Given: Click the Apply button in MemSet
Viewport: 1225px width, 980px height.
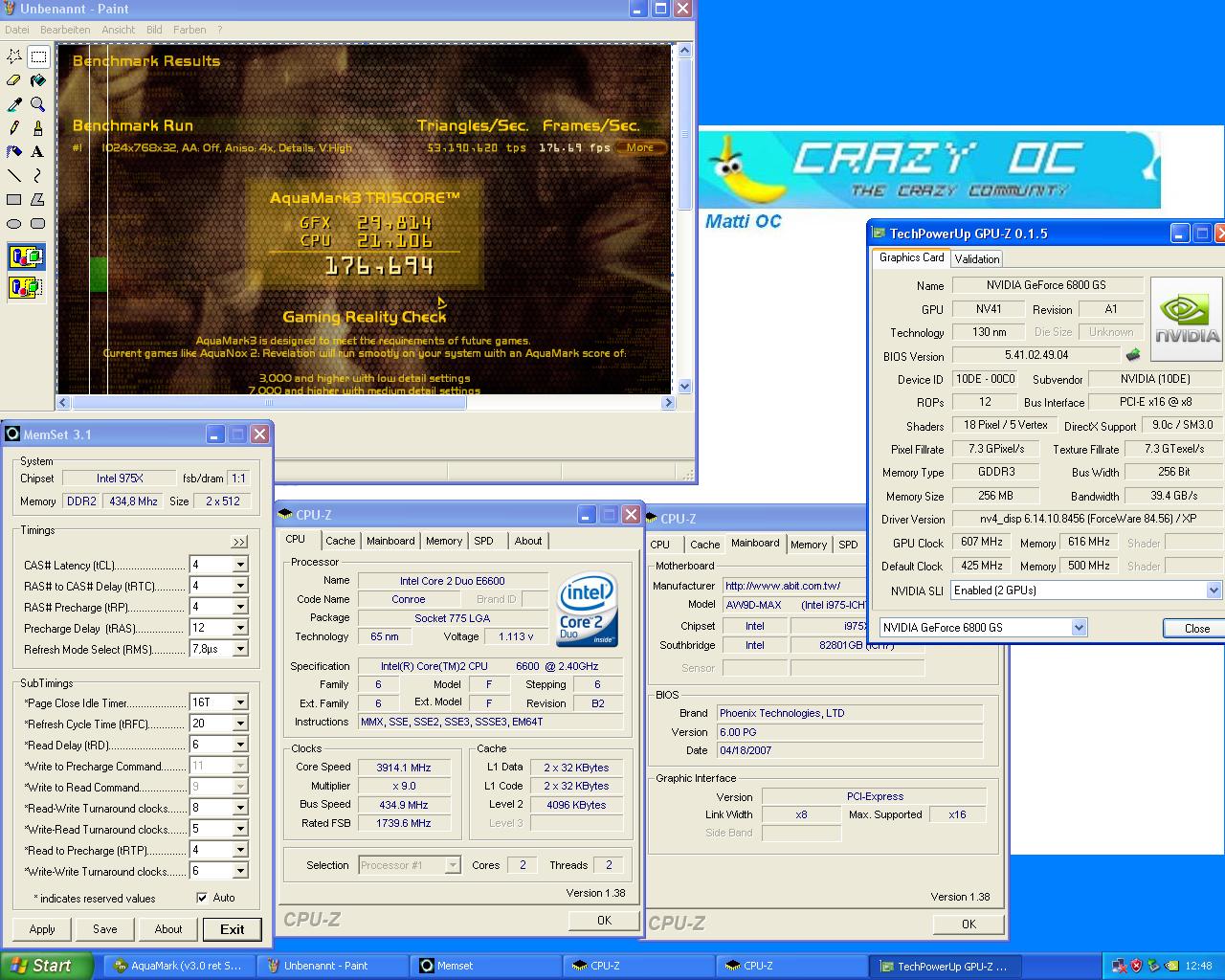Looking at the screenshot, I should (x=42, y=928).
